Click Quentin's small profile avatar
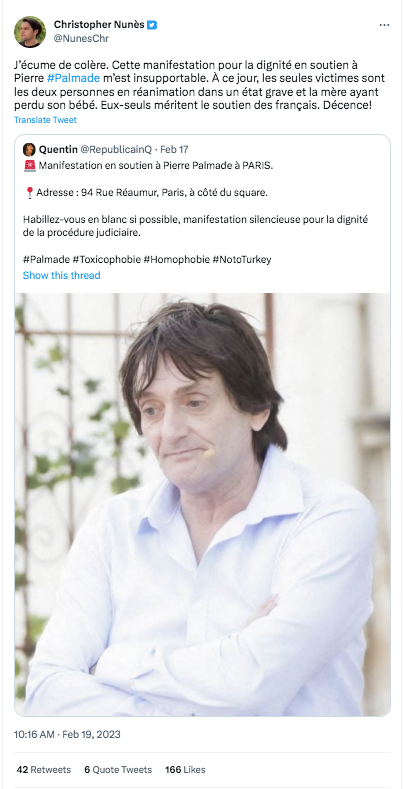This screenshot has width=404, height=789. point(29,149)
